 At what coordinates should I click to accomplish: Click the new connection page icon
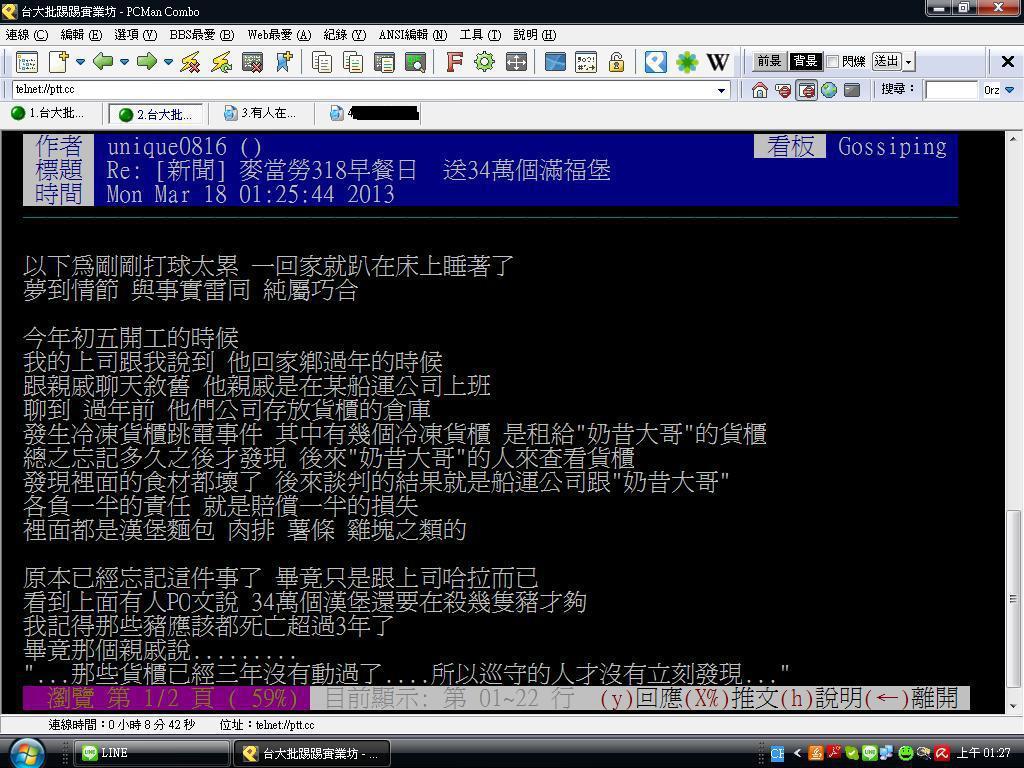(59, 62)
